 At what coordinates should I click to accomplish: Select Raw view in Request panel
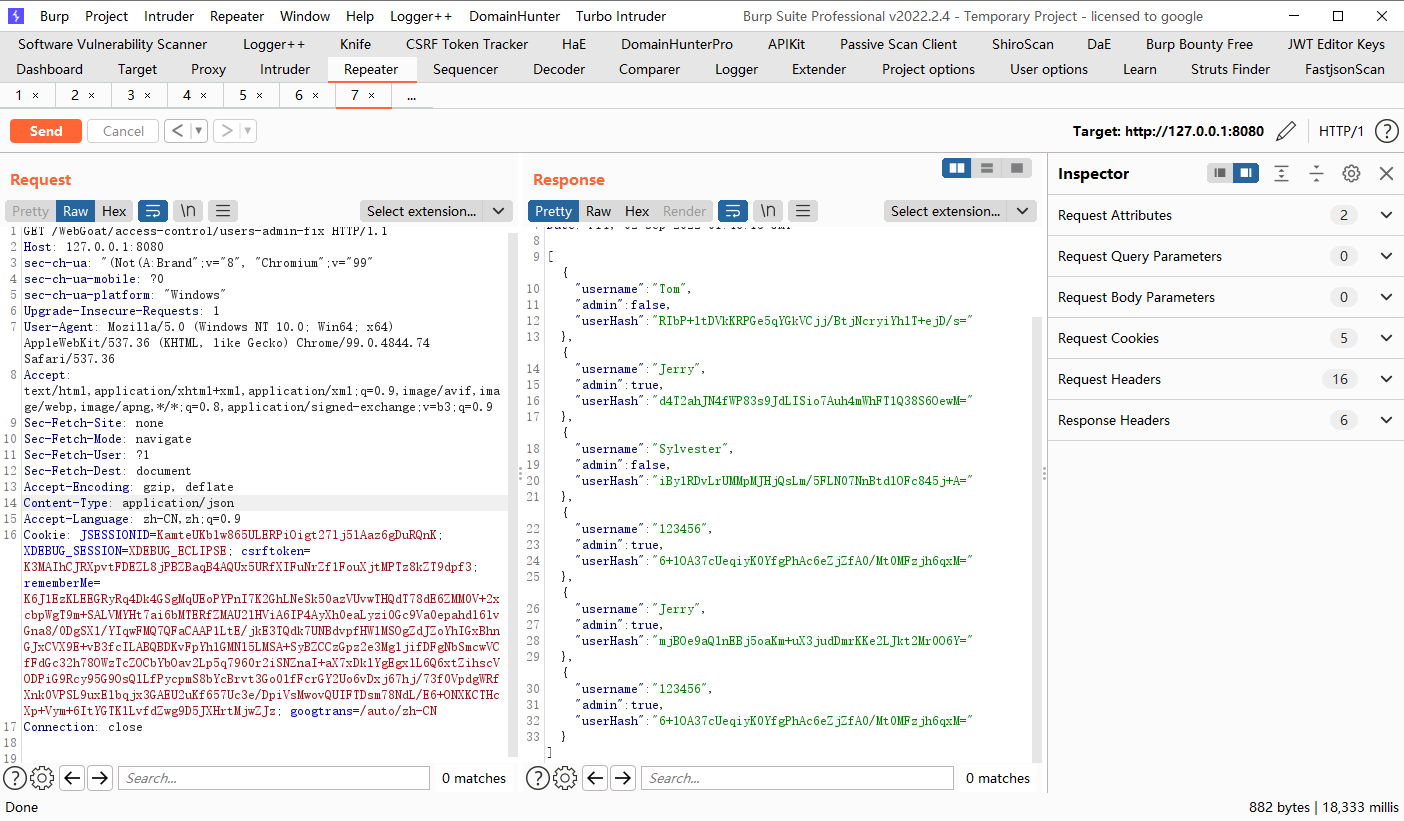point(76,211)
